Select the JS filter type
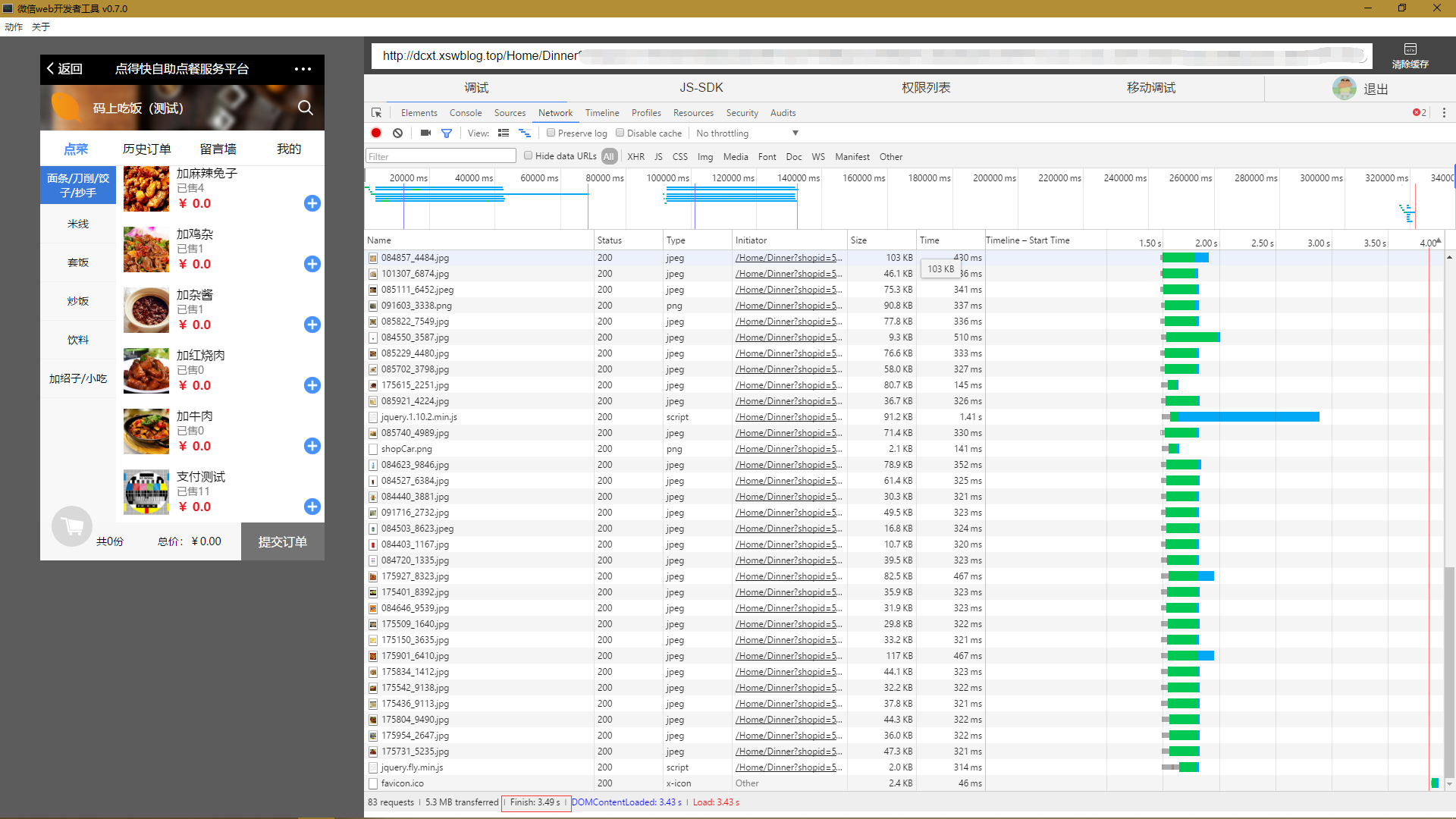This screenshot has width=1456, height=819. point(658,157)
